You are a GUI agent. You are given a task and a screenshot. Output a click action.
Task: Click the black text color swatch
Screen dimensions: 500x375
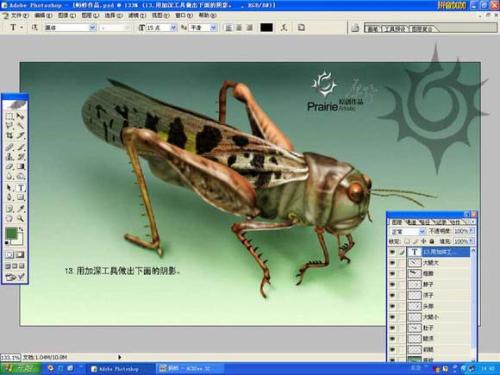(266, 28)
